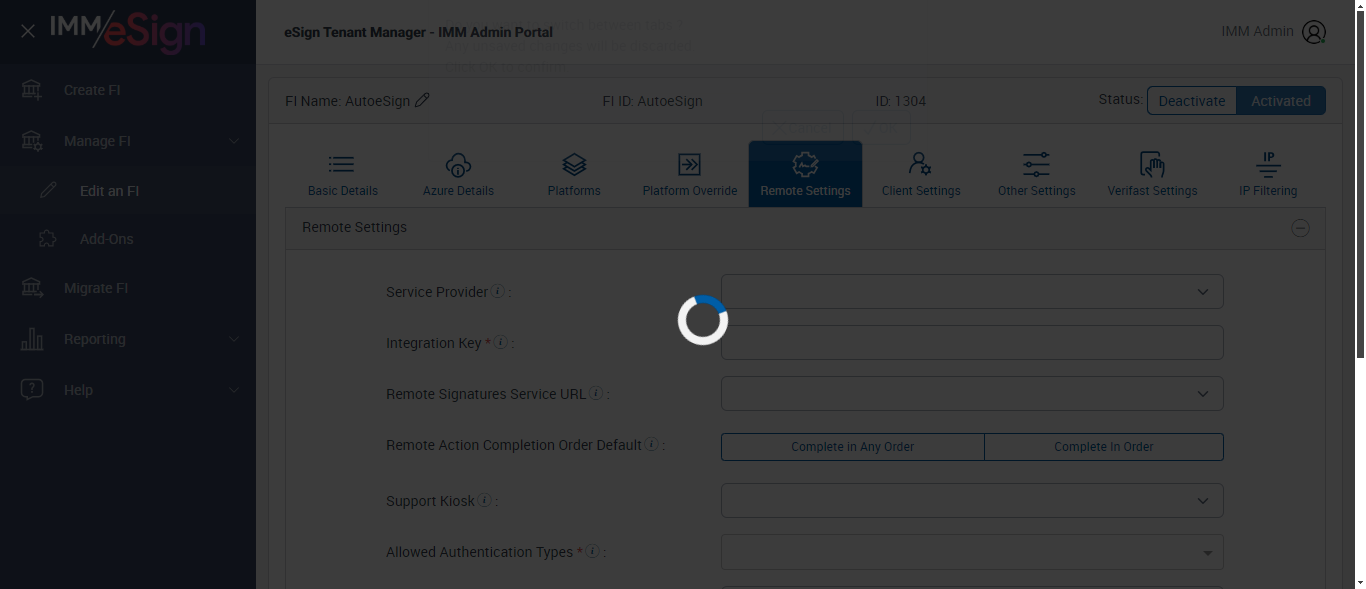The image size is (1366, 589).
Task: Select Complete in Any Order option
Action: (853, 447)
